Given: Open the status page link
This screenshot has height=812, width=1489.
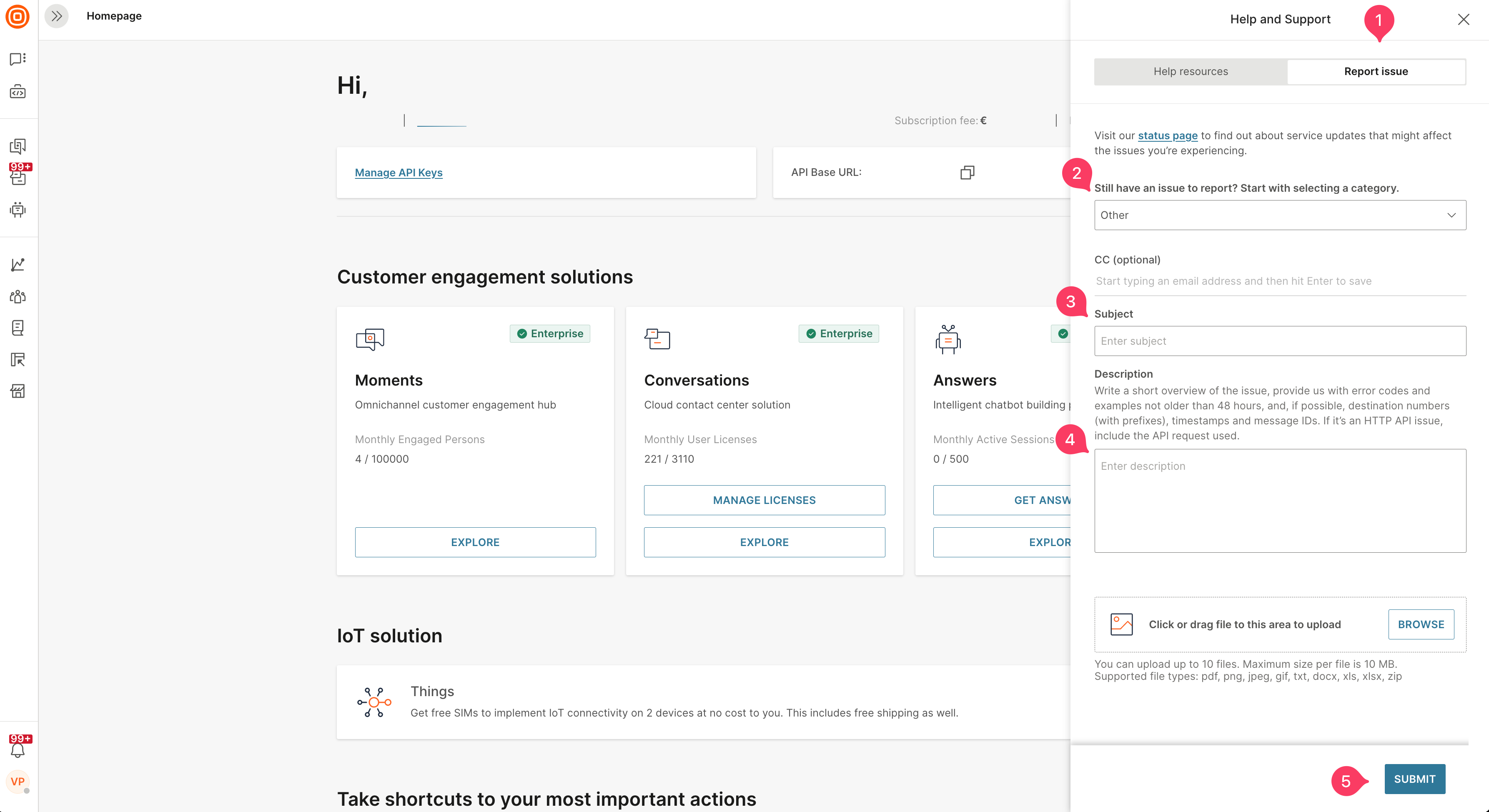Looking at the screenshot, I should point(1167,135).
